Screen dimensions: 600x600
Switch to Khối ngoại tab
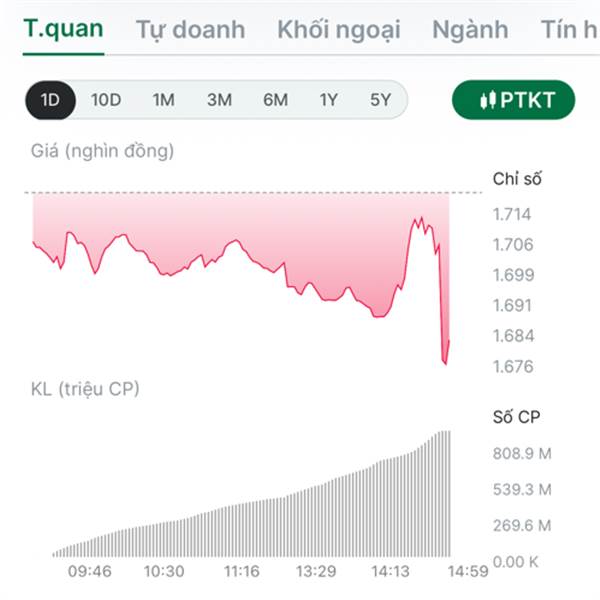click(x=338, y=29)
